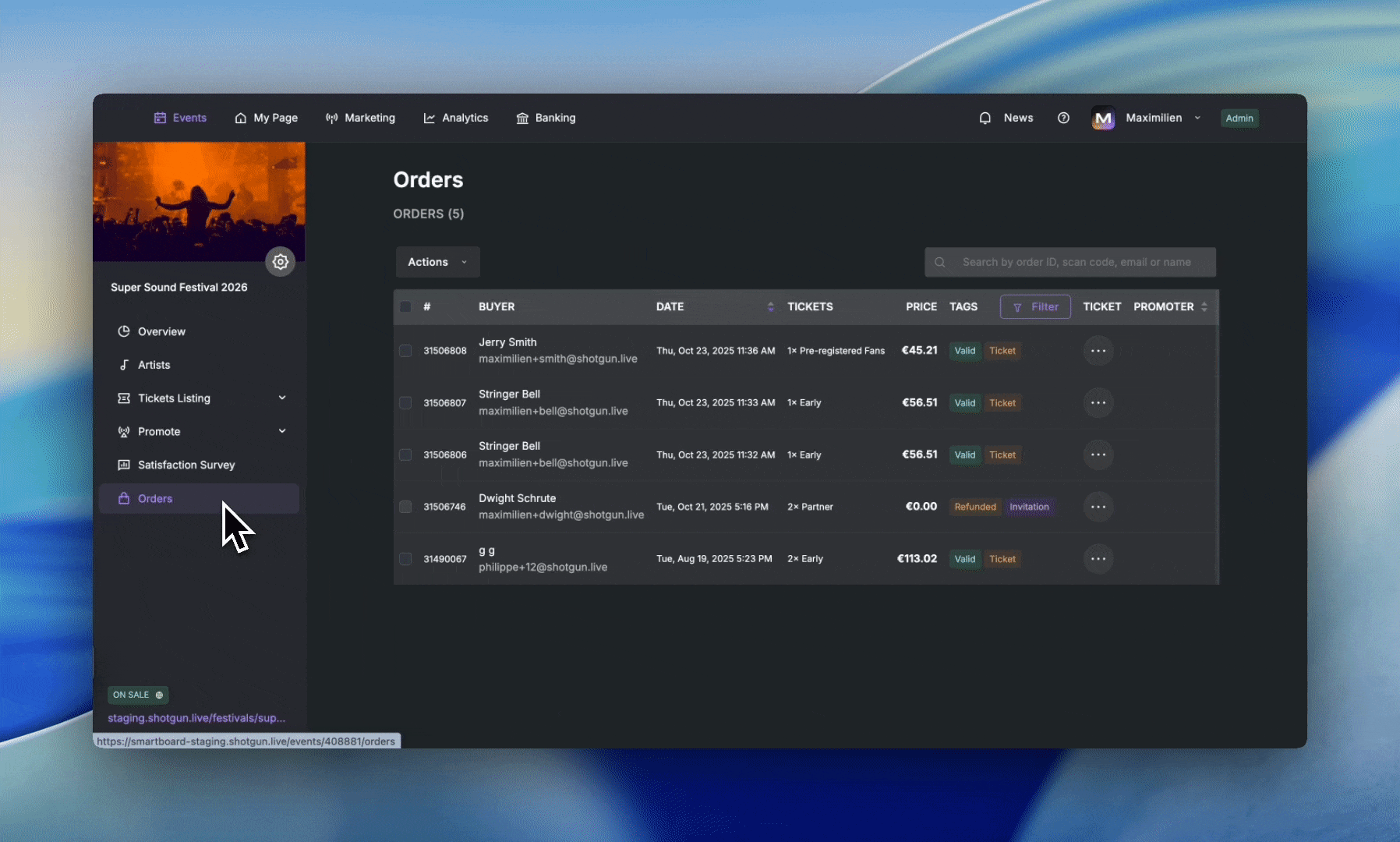Screen dimensions: 1400x842
Task: Select the checkbox for order 31506807
Action: (405, 403)
